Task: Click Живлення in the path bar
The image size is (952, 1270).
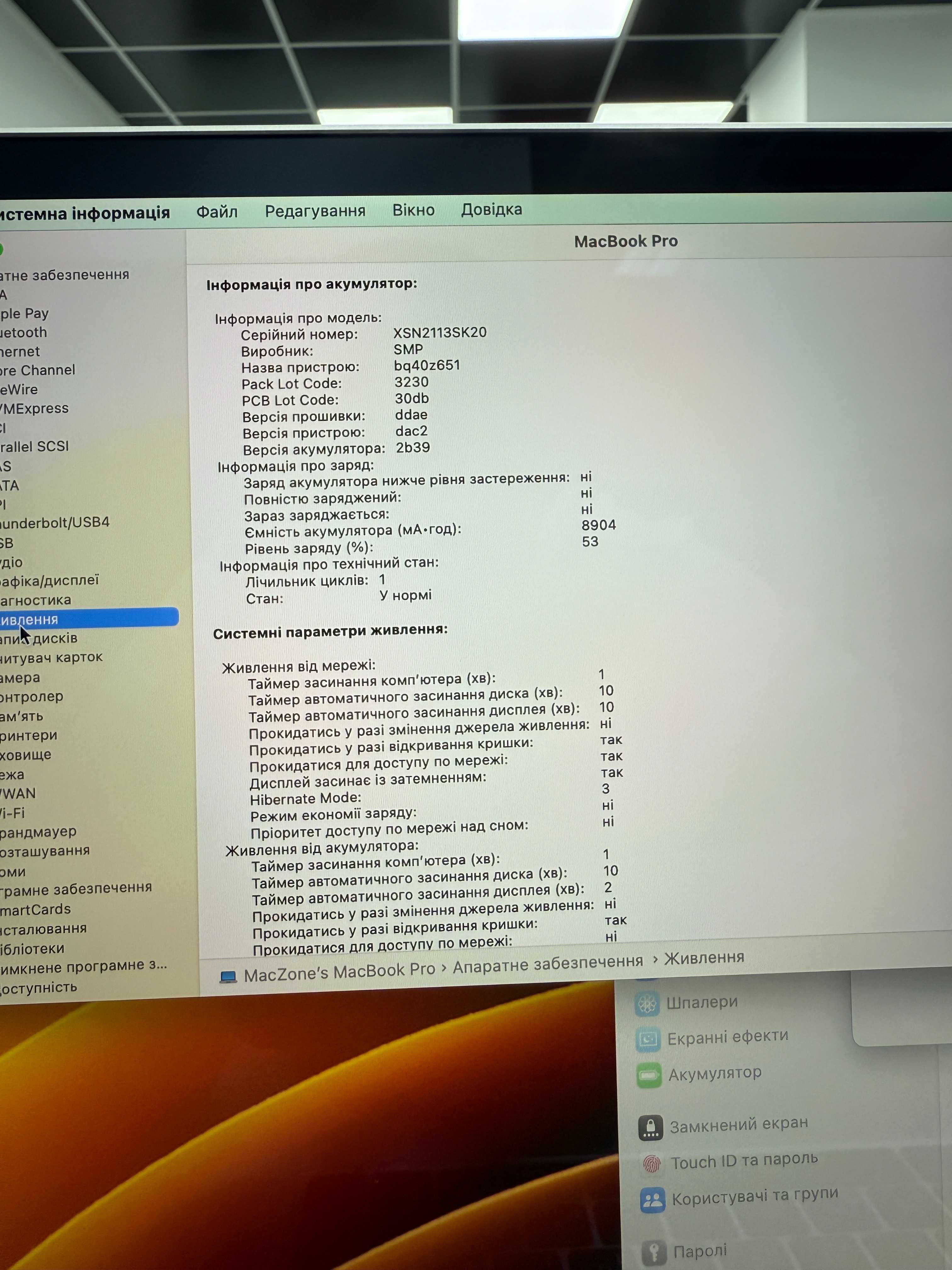Action: tap(704, 958)
